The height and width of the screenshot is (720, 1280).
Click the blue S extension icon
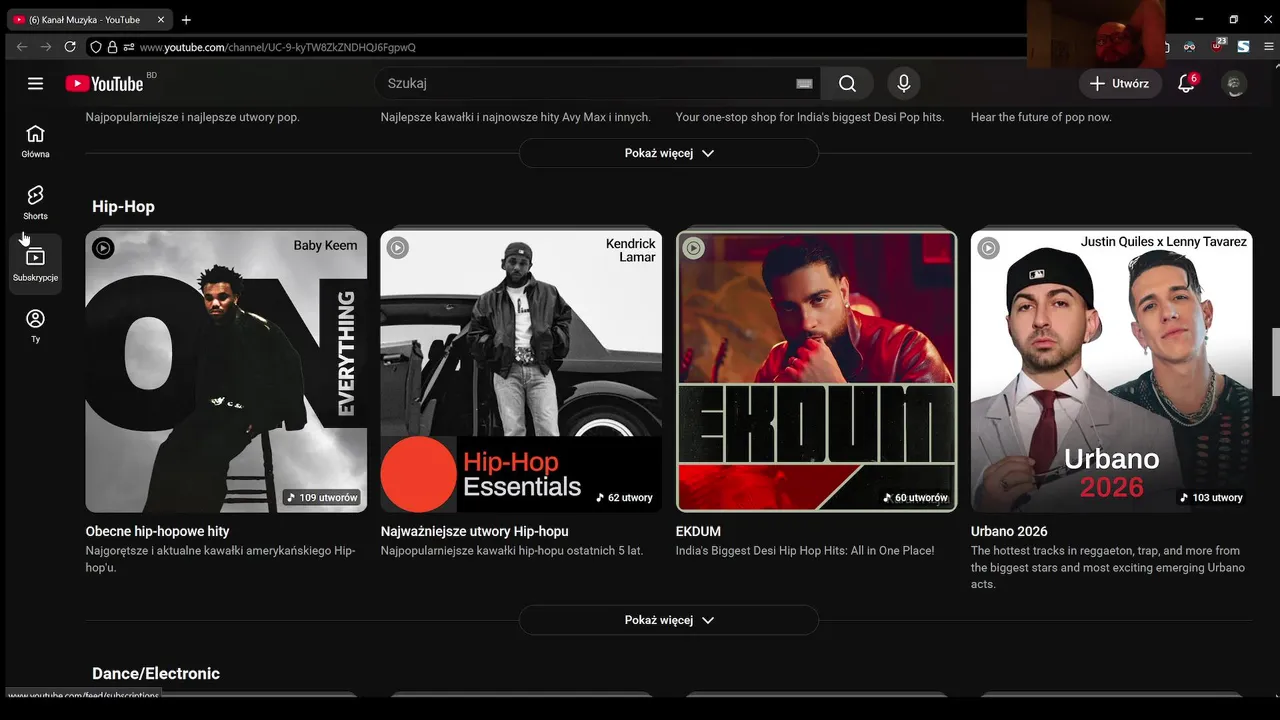tap(1243, 47)
